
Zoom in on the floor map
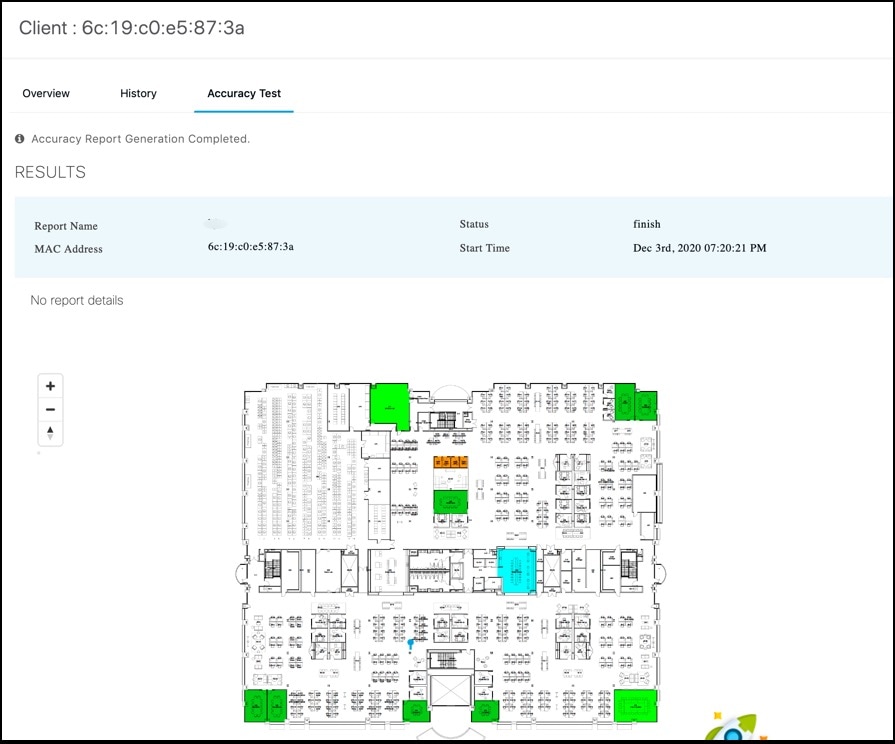(x=50, y=385)
